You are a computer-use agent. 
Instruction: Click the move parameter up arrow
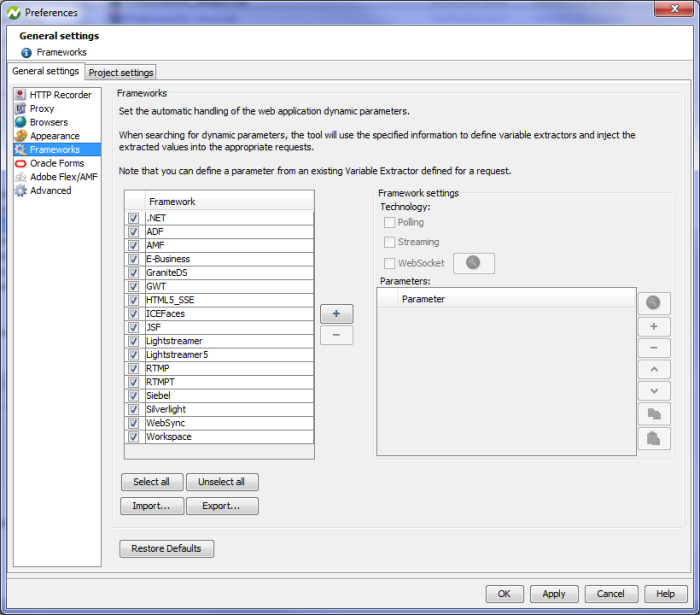654,370
